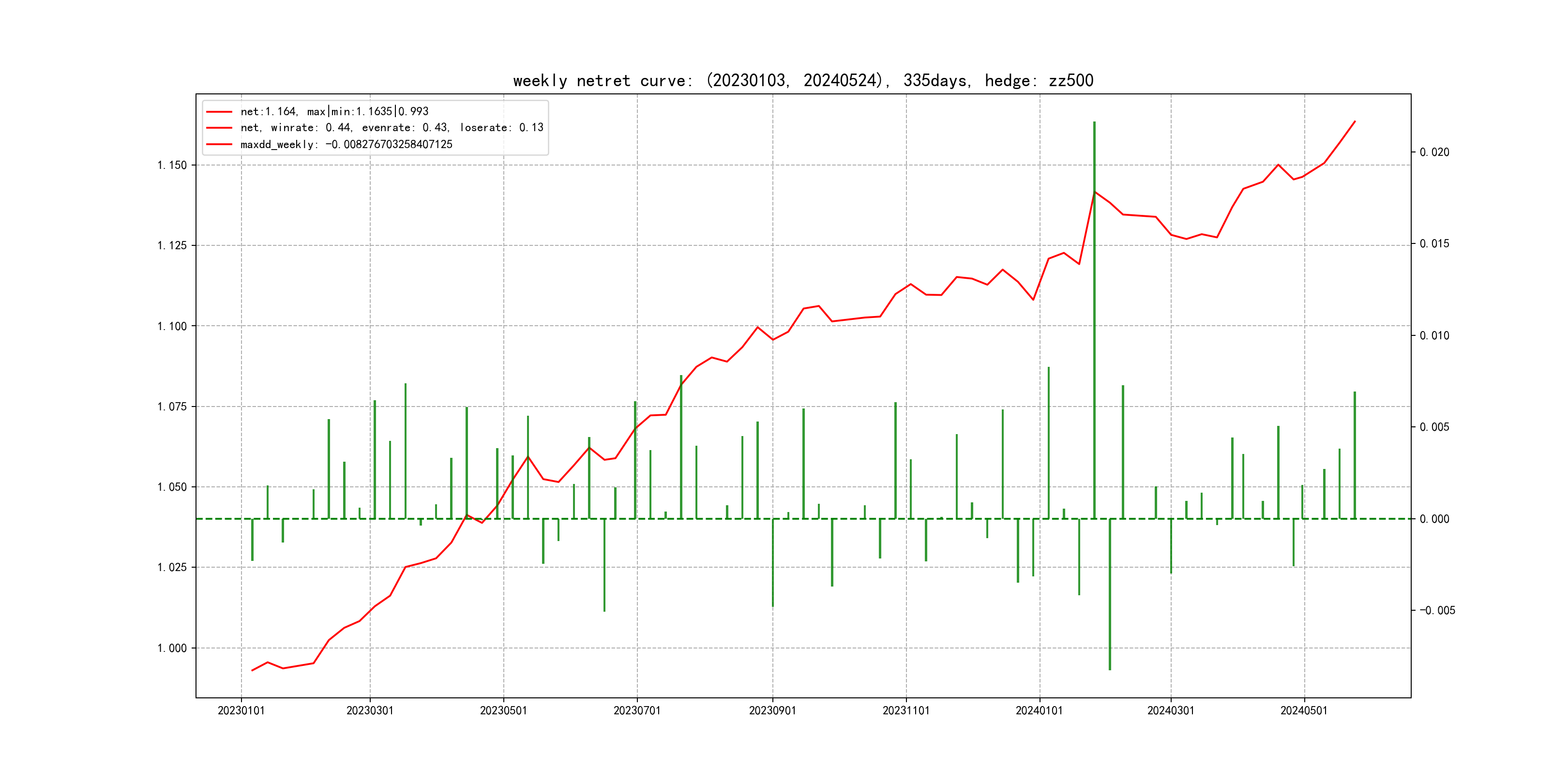Click the 1.150 left axis tick label
This screenshot has width=1568, height=784.
pyautogui.click(x=172, y=165)
